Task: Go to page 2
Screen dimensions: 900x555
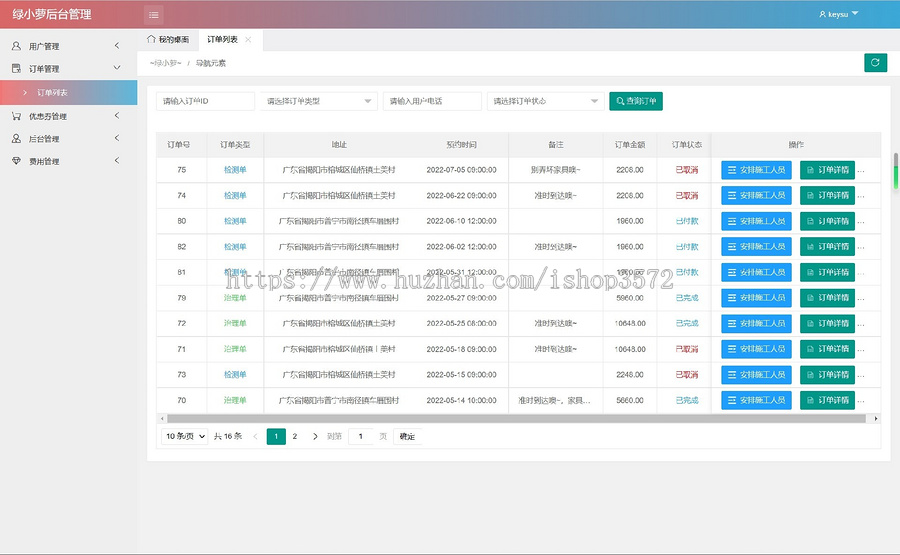Action: [294, 436]
